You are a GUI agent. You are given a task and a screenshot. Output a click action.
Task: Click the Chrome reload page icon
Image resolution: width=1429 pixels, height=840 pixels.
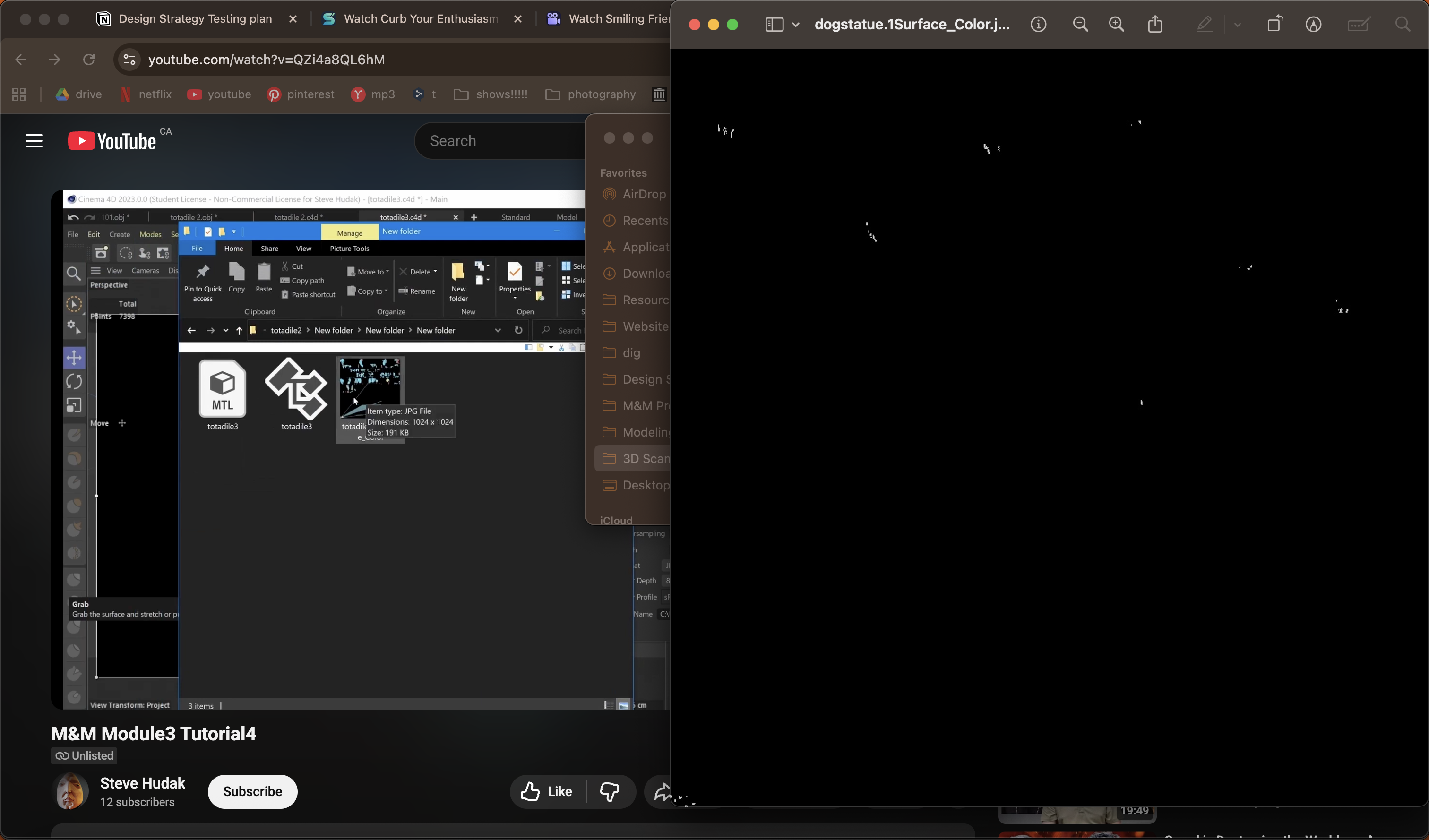tap(89, 60)
